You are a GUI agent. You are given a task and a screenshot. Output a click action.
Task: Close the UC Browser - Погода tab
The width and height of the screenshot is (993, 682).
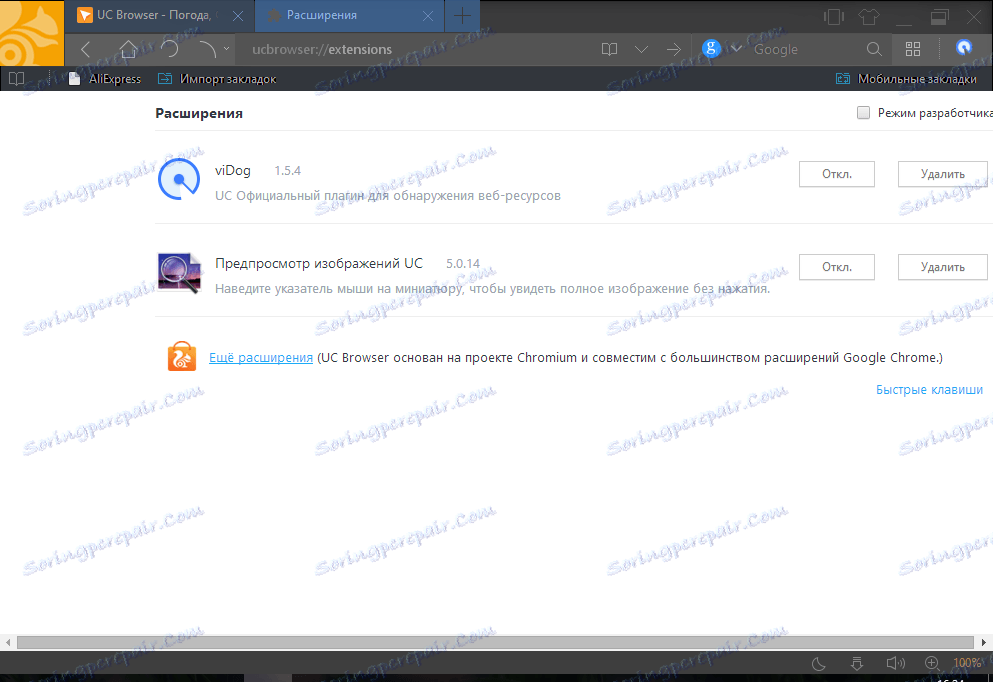click(238, 16)
